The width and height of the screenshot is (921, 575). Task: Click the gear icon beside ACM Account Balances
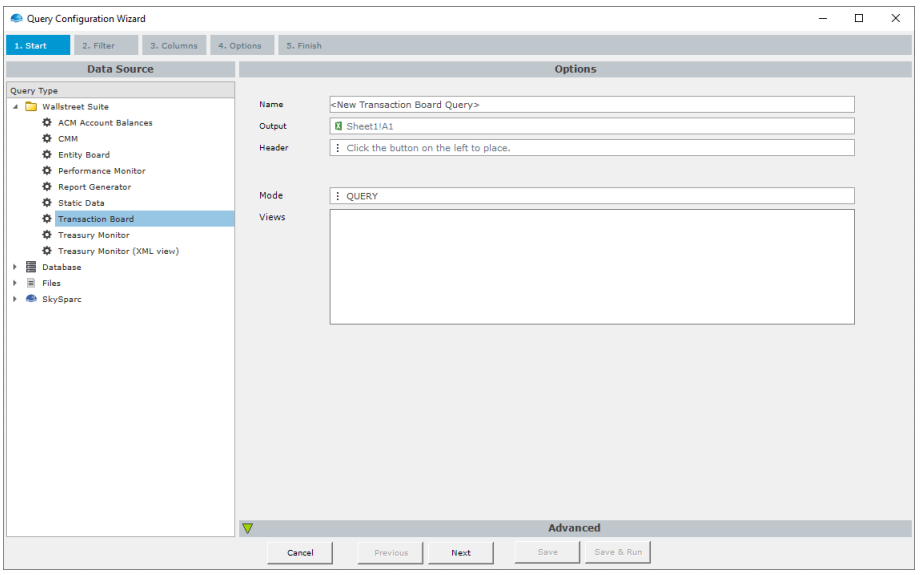[x=47, y=123]
